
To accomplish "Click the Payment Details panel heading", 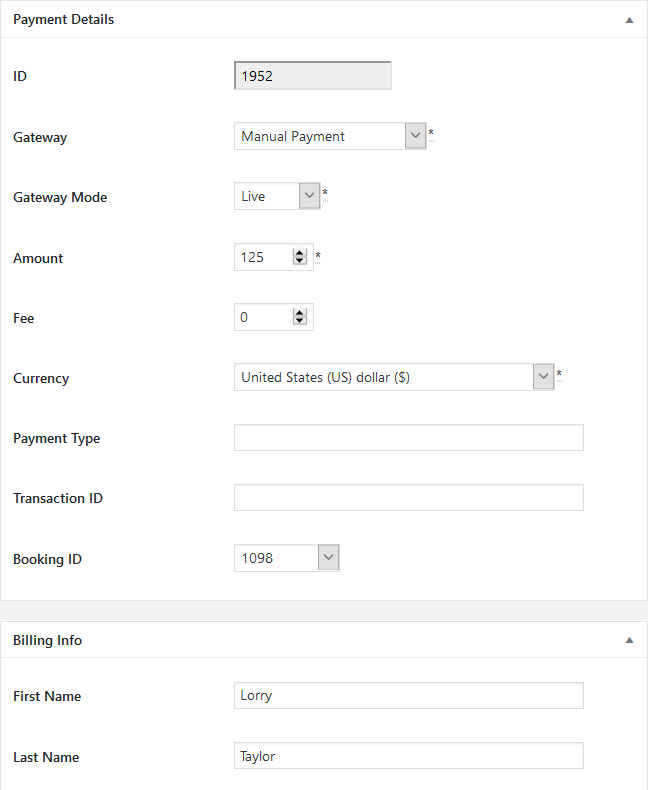I will click(x=63, y=19).
